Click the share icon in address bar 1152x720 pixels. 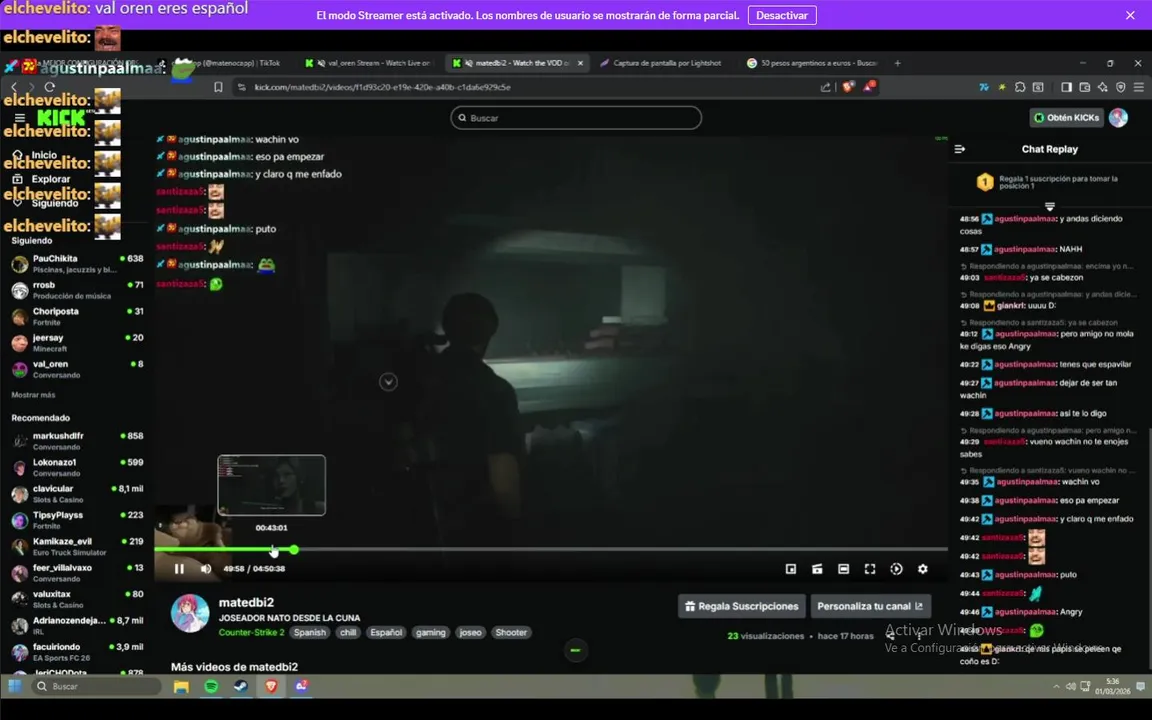825,87
